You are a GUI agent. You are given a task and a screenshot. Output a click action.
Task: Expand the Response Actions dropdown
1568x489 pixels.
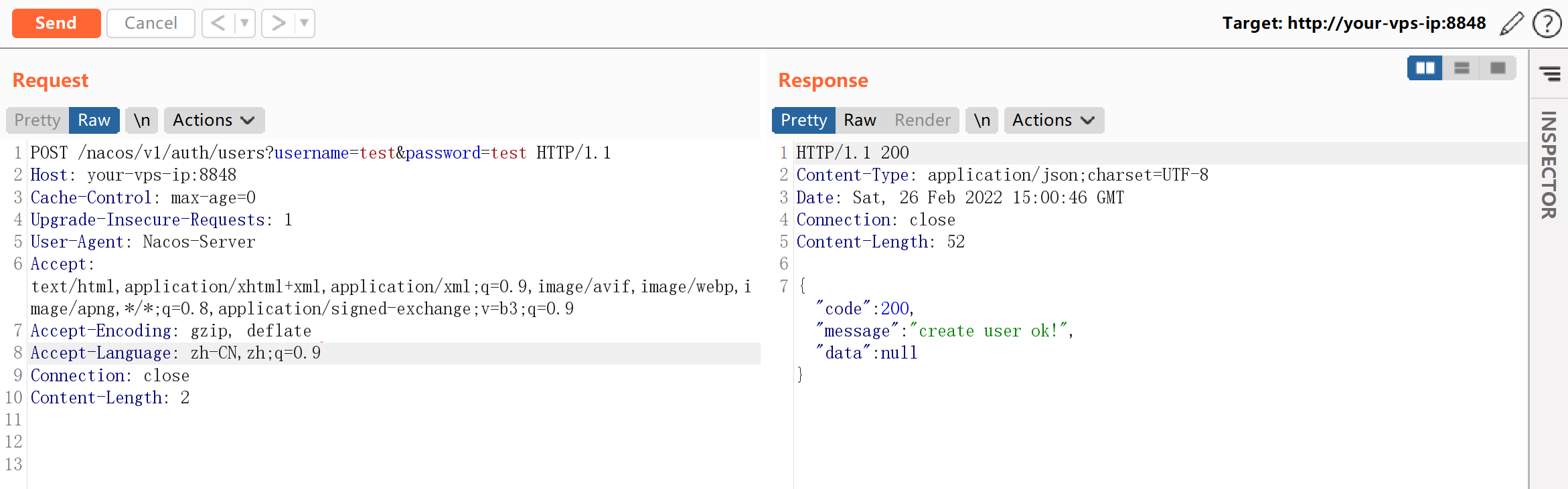[x=1053, y=120]
